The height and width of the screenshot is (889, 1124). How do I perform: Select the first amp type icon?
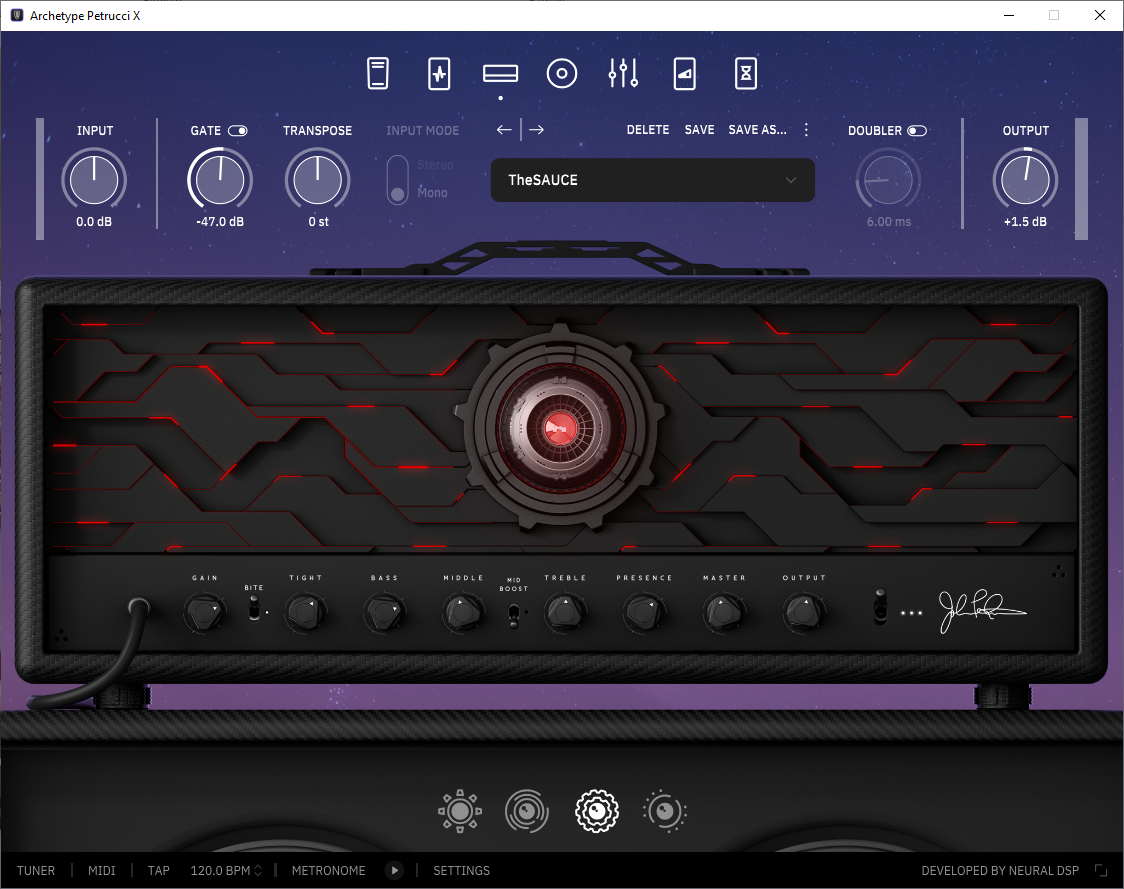[459, 811]
